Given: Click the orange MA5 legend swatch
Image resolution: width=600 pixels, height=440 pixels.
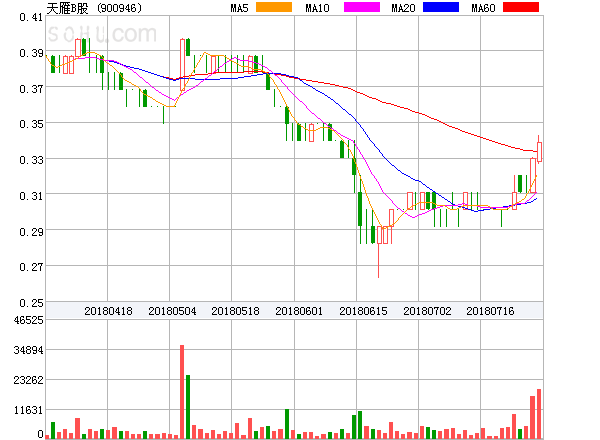Looking at the screenshot, I should coord(274,7).
